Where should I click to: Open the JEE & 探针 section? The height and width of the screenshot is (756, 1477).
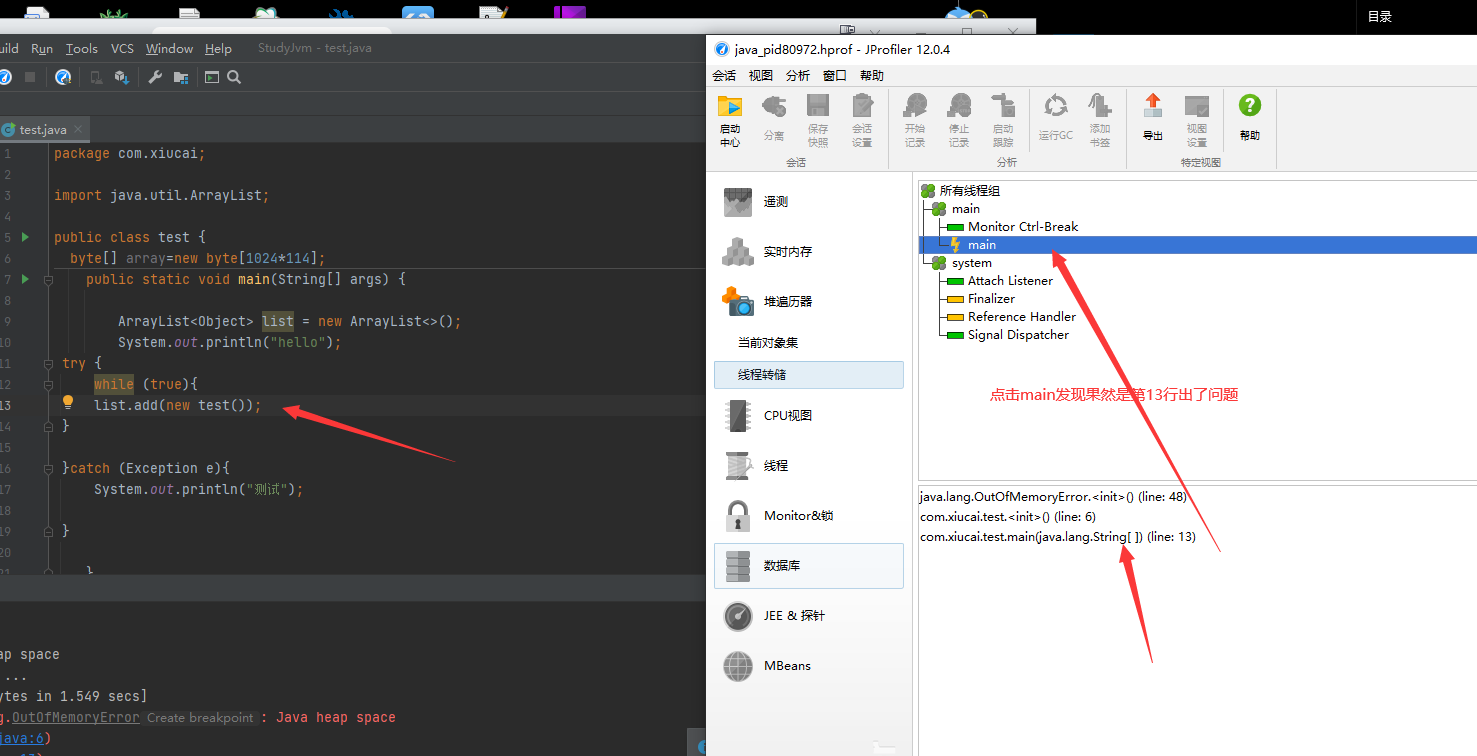click(x=808, y=615)
